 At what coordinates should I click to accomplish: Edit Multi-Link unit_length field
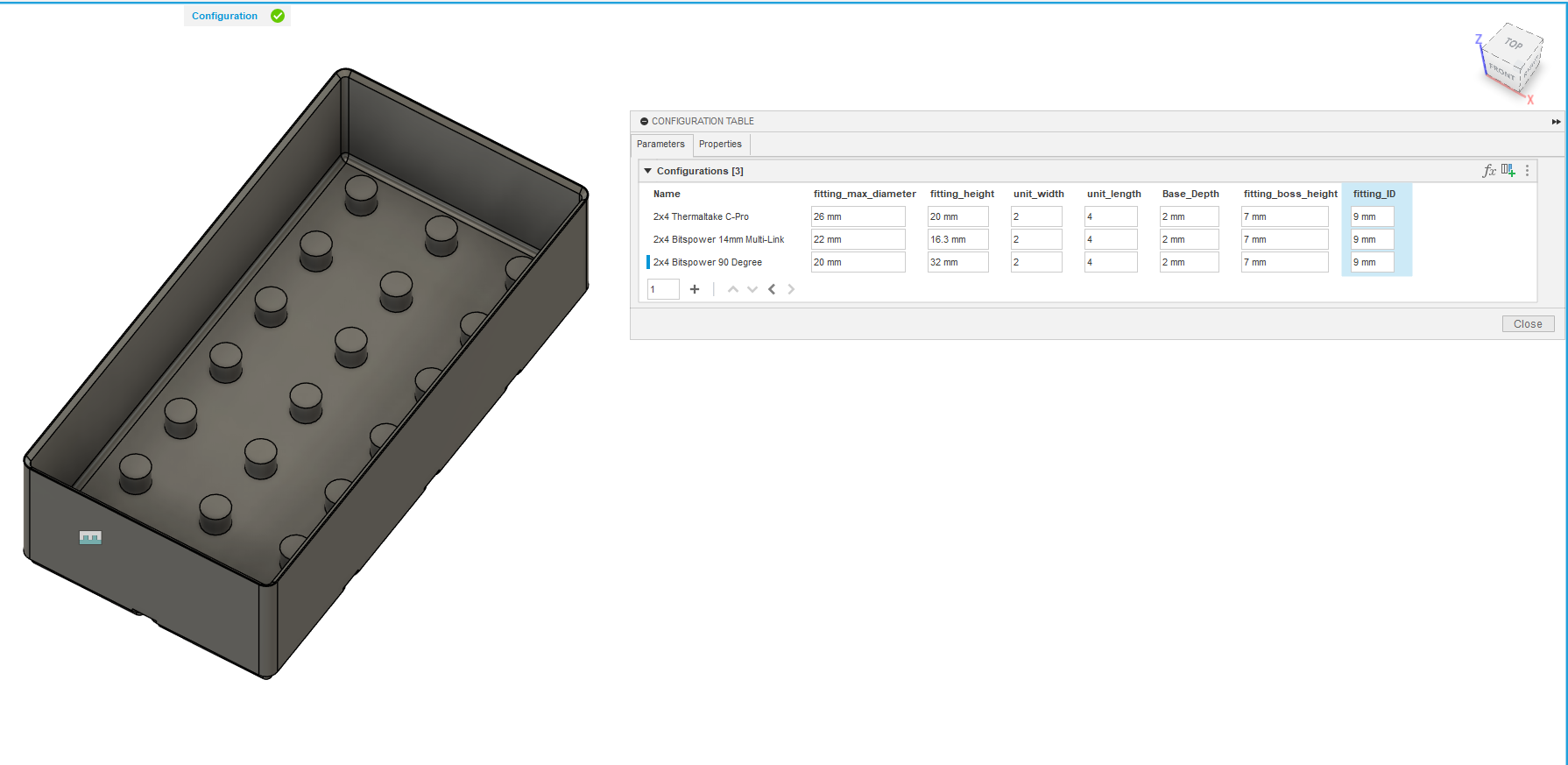click(x=1111, y=239)
